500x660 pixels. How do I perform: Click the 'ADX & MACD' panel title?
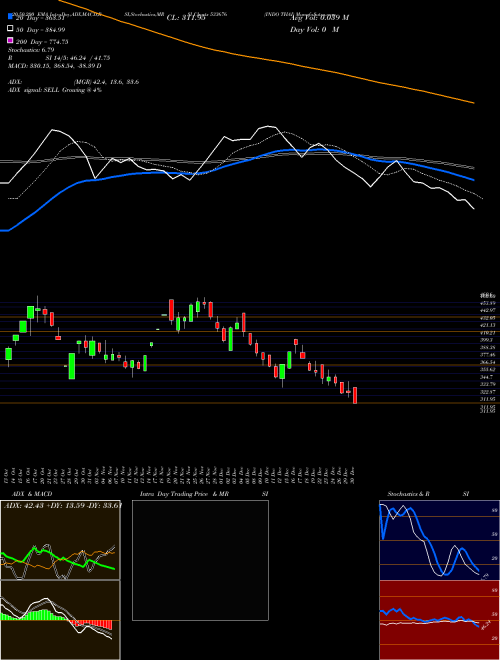32,494
